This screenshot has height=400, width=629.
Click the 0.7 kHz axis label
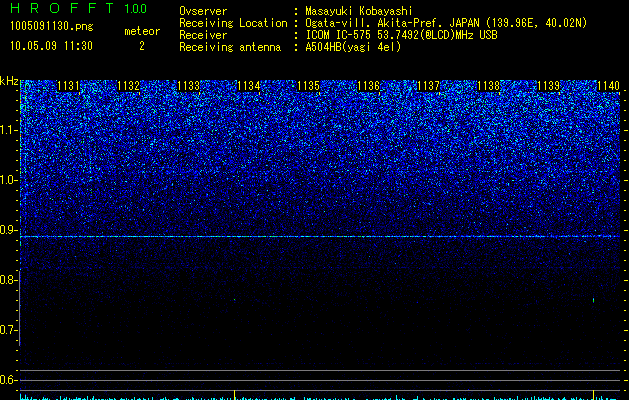(x=9, y=330)
